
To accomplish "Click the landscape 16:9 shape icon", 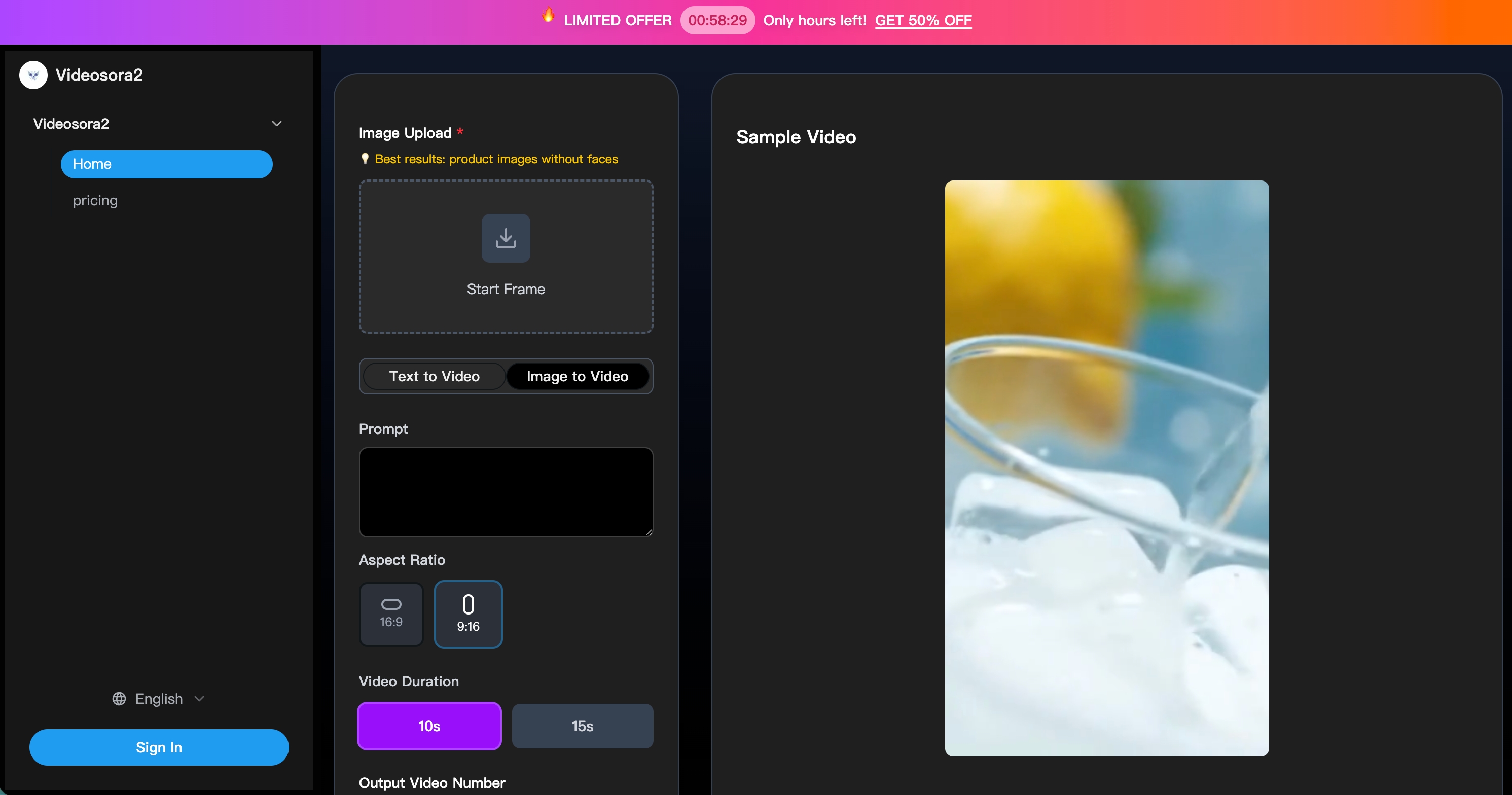I will (x=391, y=604).
